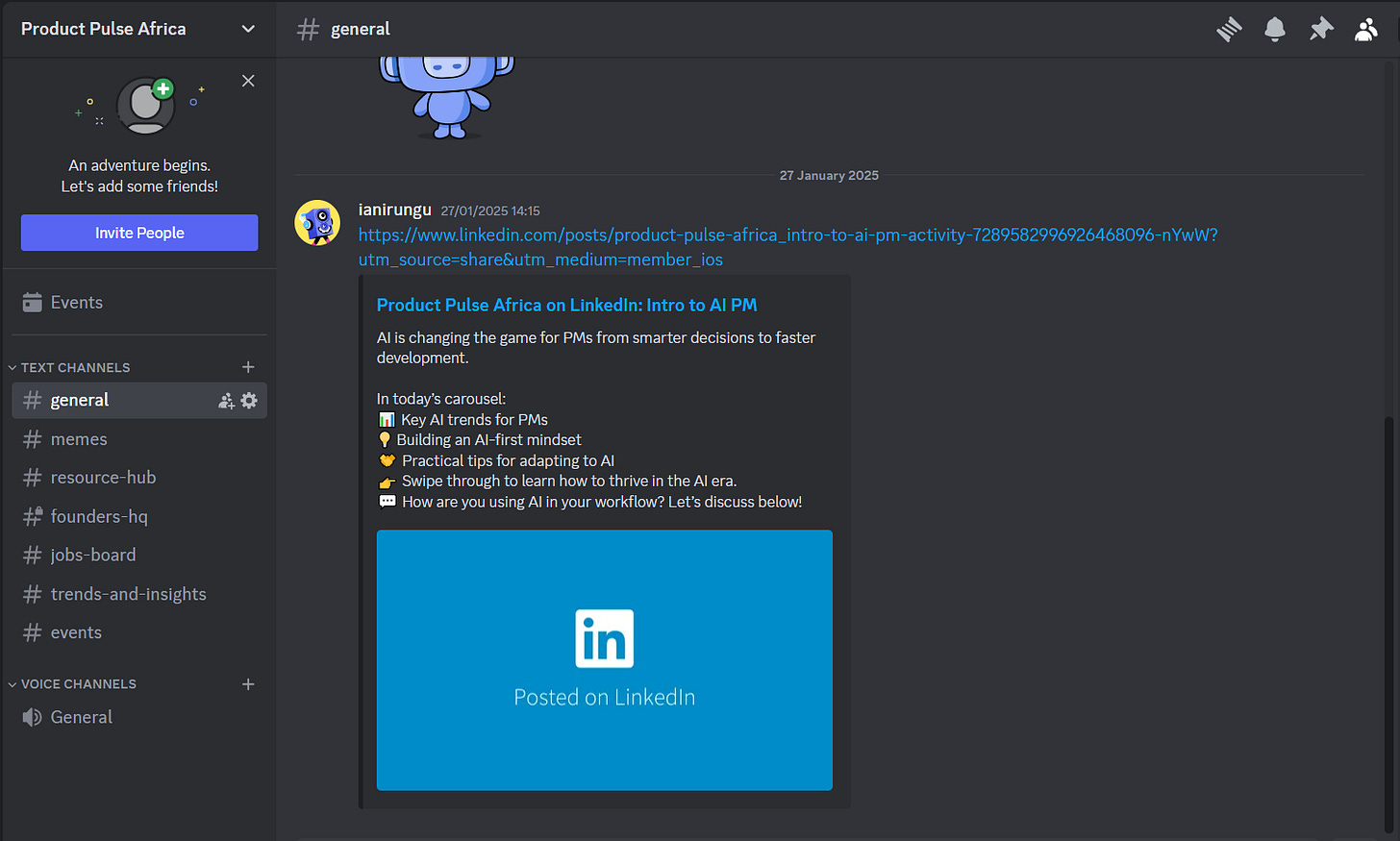Click 'An adventure begins.' text

pos(139,165)
